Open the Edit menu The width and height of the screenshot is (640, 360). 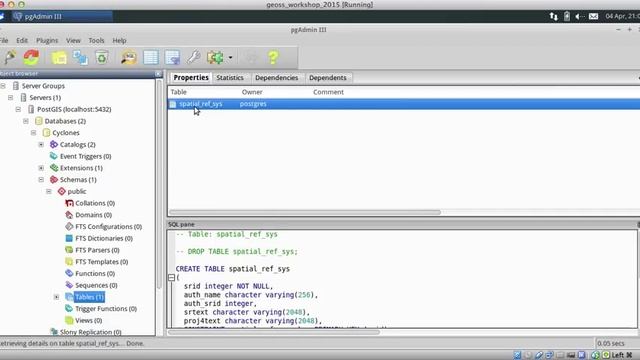[x=22, y=40]
